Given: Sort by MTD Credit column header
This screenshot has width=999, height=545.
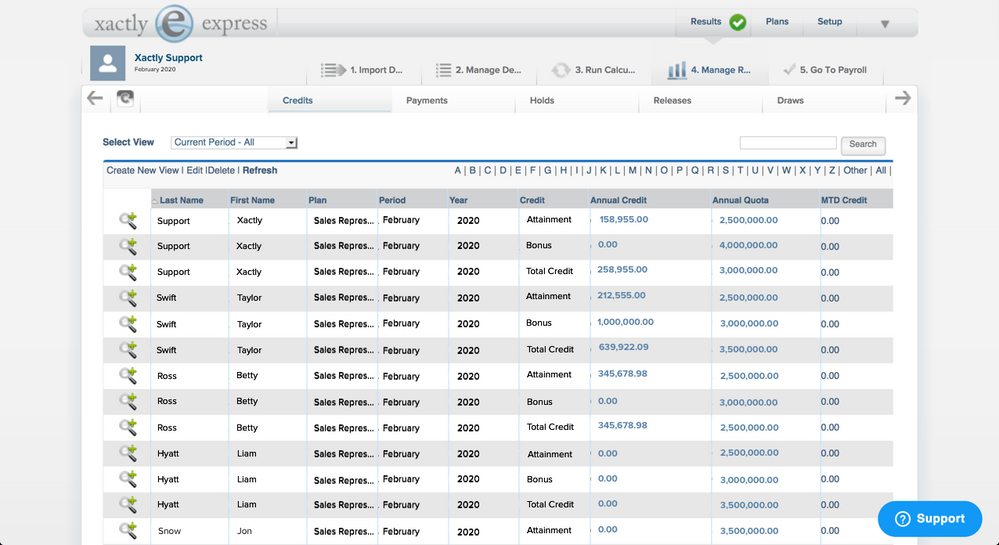Looking at the screenshot, I should pyautogui.click(x=844, y=200).
